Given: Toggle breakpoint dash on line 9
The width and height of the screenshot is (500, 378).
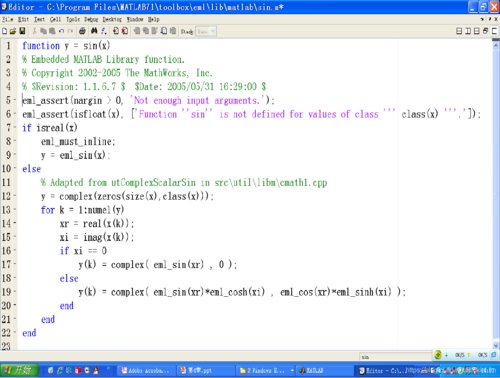Looking at the screenshot, I should click(x=15, y=155).
